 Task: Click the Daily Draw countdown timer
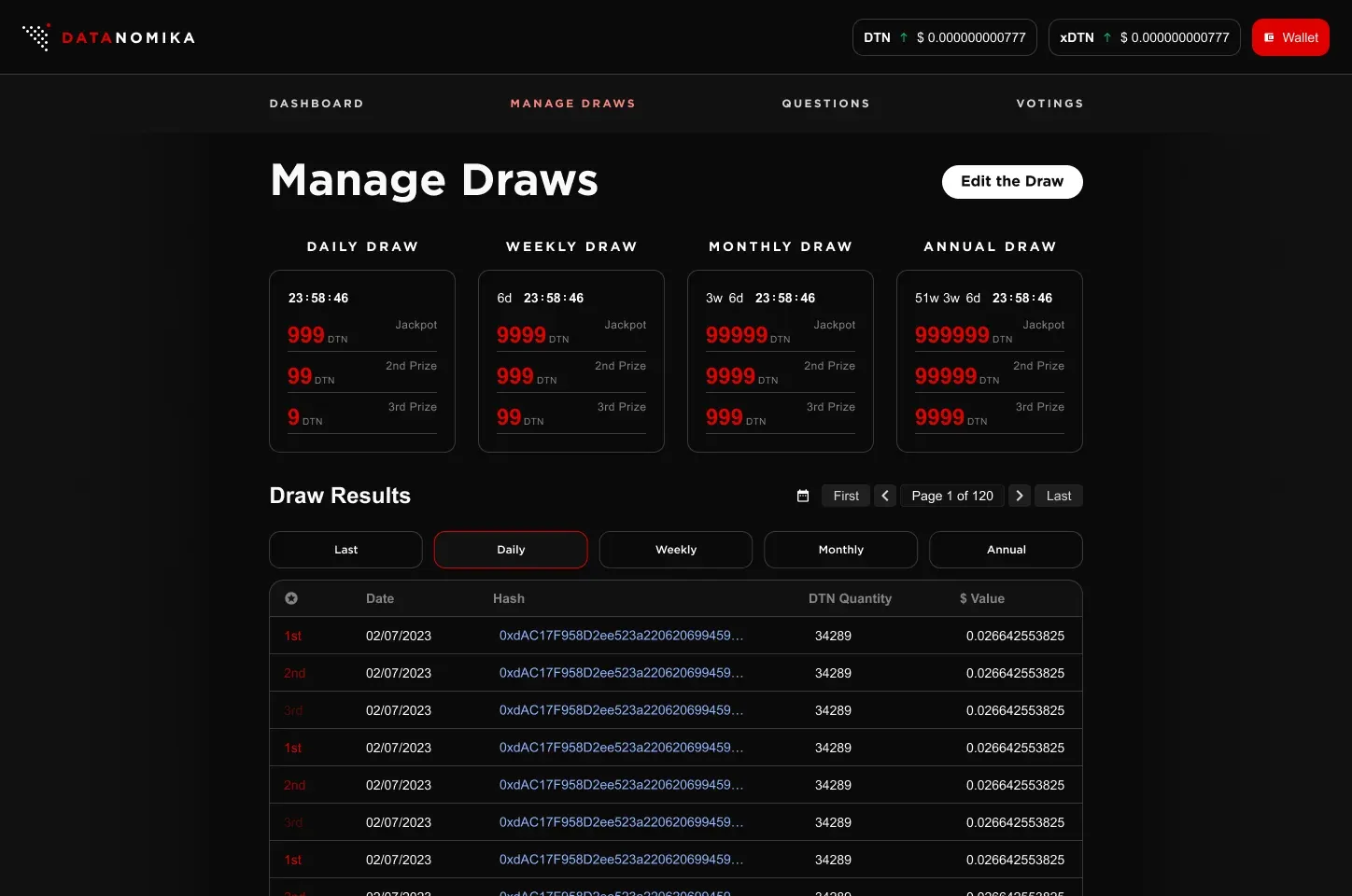[x=318, y=298]
